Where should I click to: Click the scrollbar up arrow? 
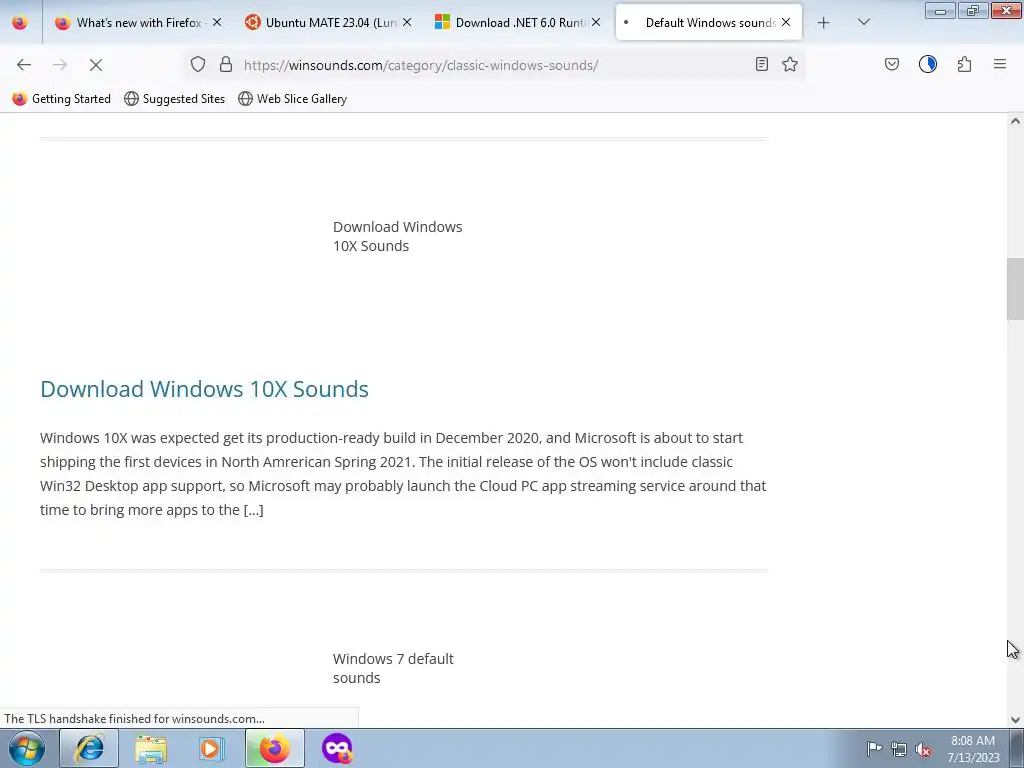click(x=1015, y=121)
